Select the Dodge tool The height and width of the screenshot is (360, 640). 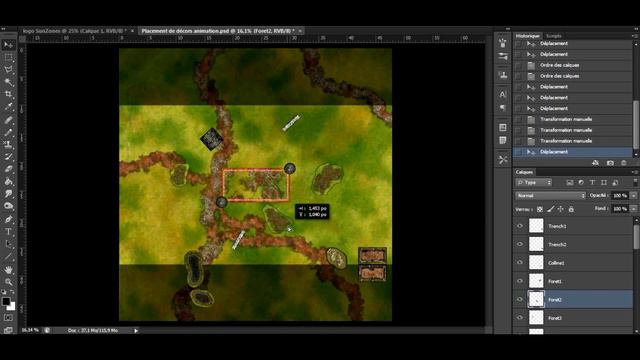pos(8,206)
